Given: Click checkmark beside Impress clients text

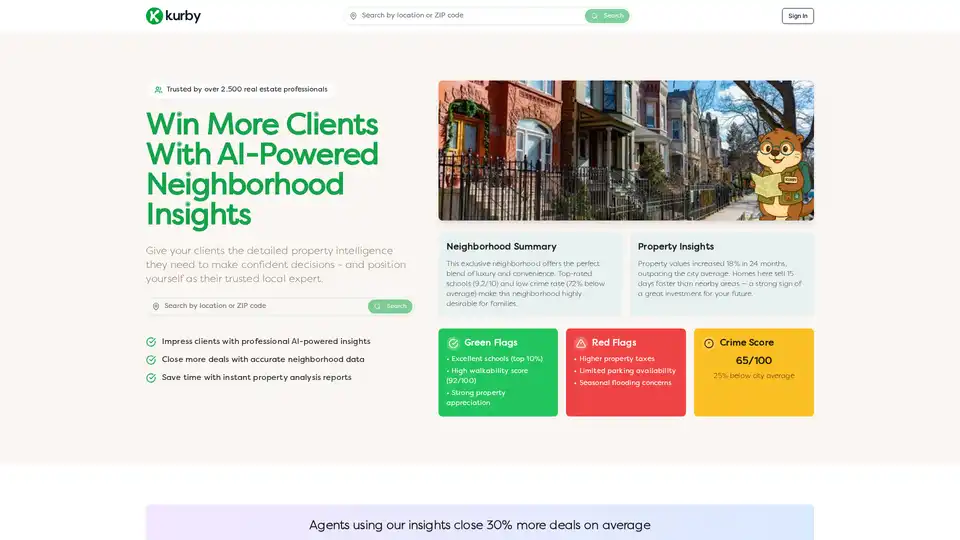Looking at the screenshot, I should point(151,342).
